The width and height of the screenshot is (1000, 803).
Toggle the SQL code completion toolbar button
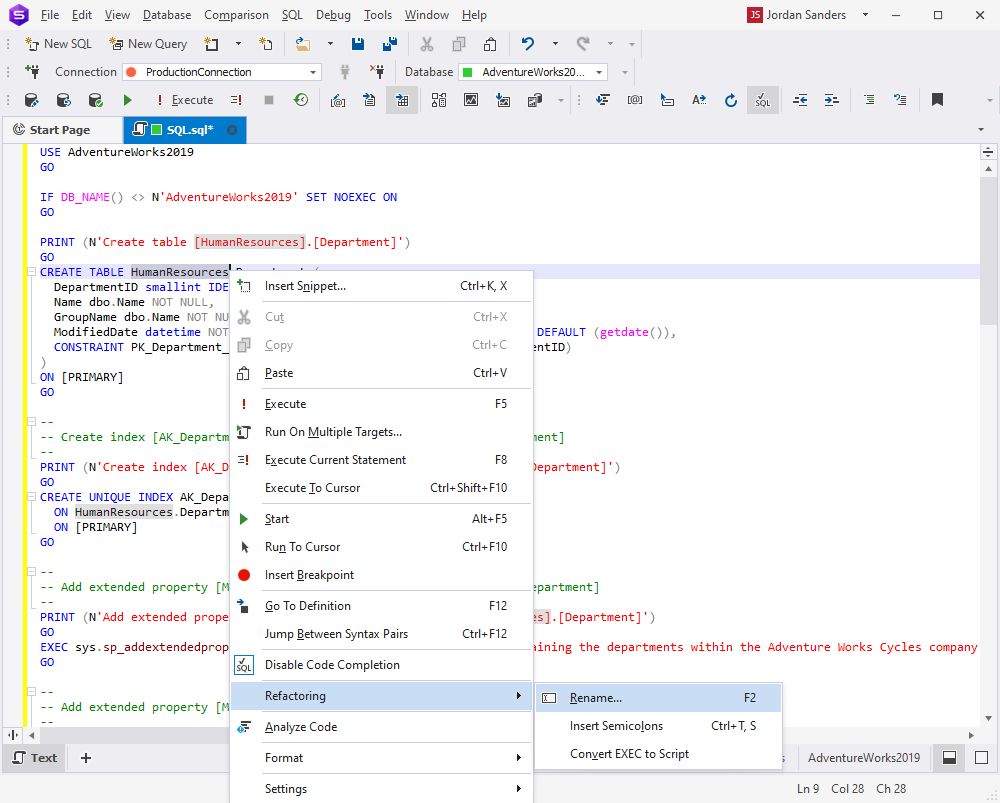[763, 100]
